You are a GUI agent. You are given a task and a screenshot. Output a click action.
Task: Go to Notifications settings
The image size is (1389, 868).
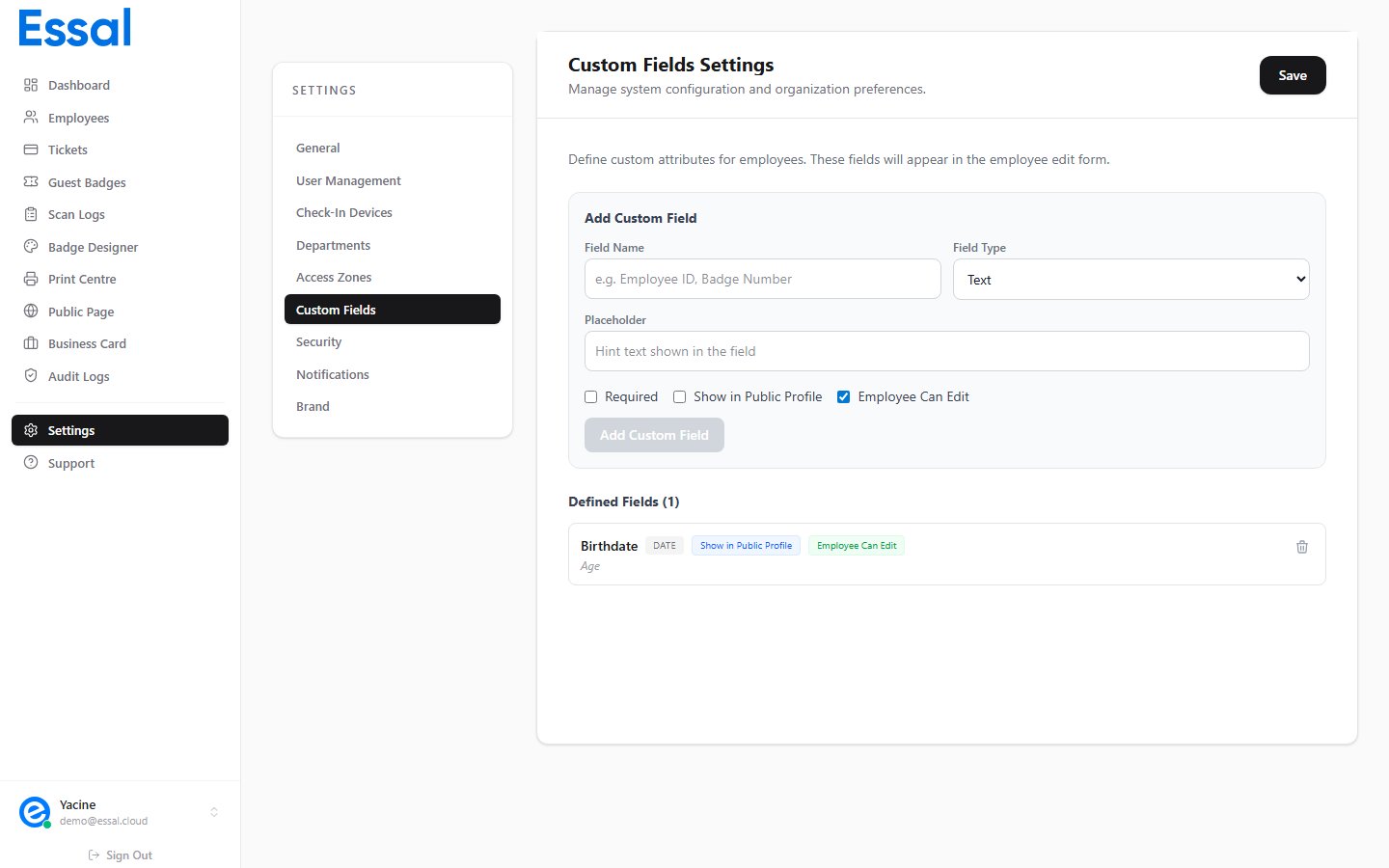[x=393, y=374]
